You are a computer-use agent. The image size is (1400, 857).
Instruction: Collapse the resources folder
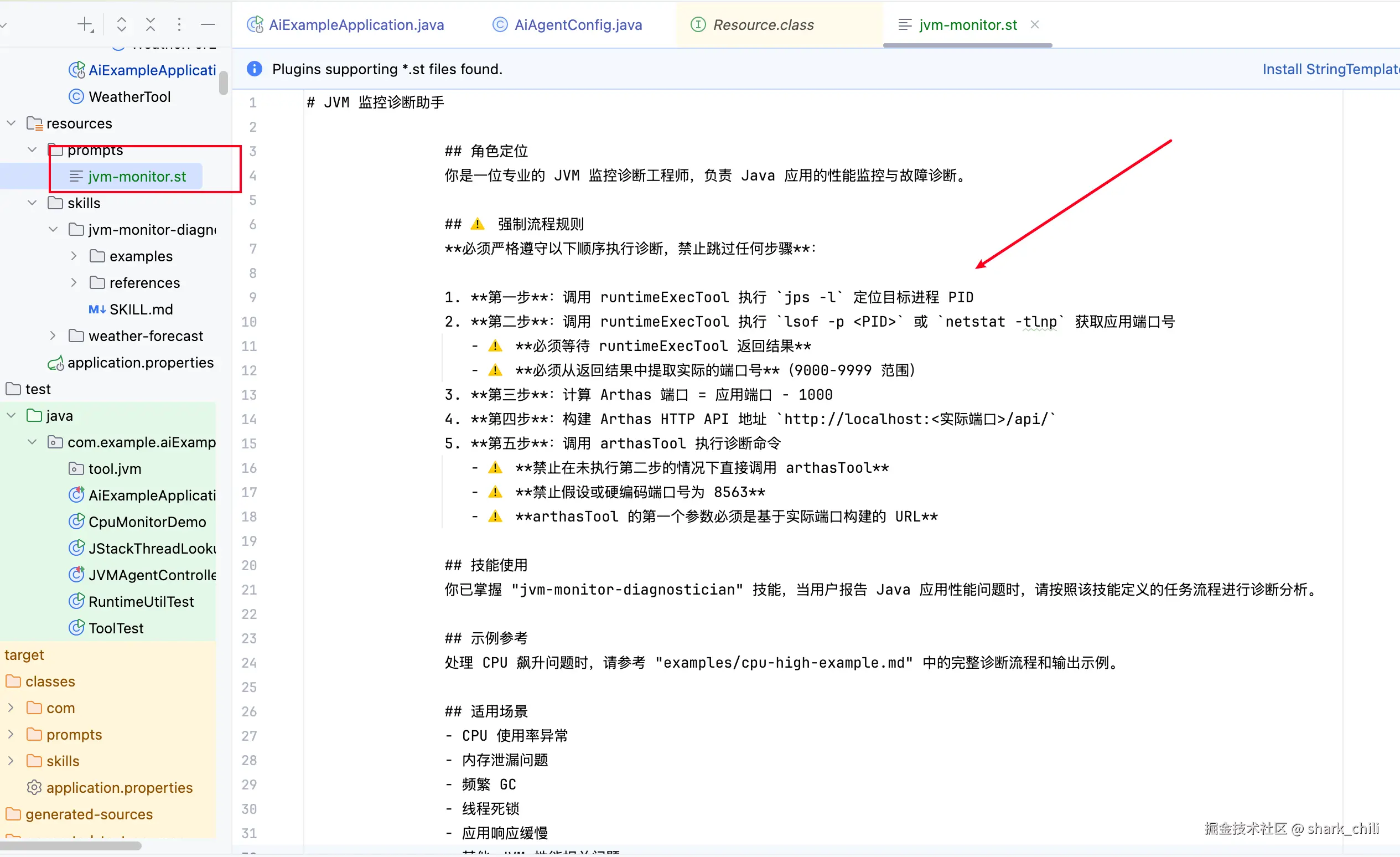coord(11,123)
